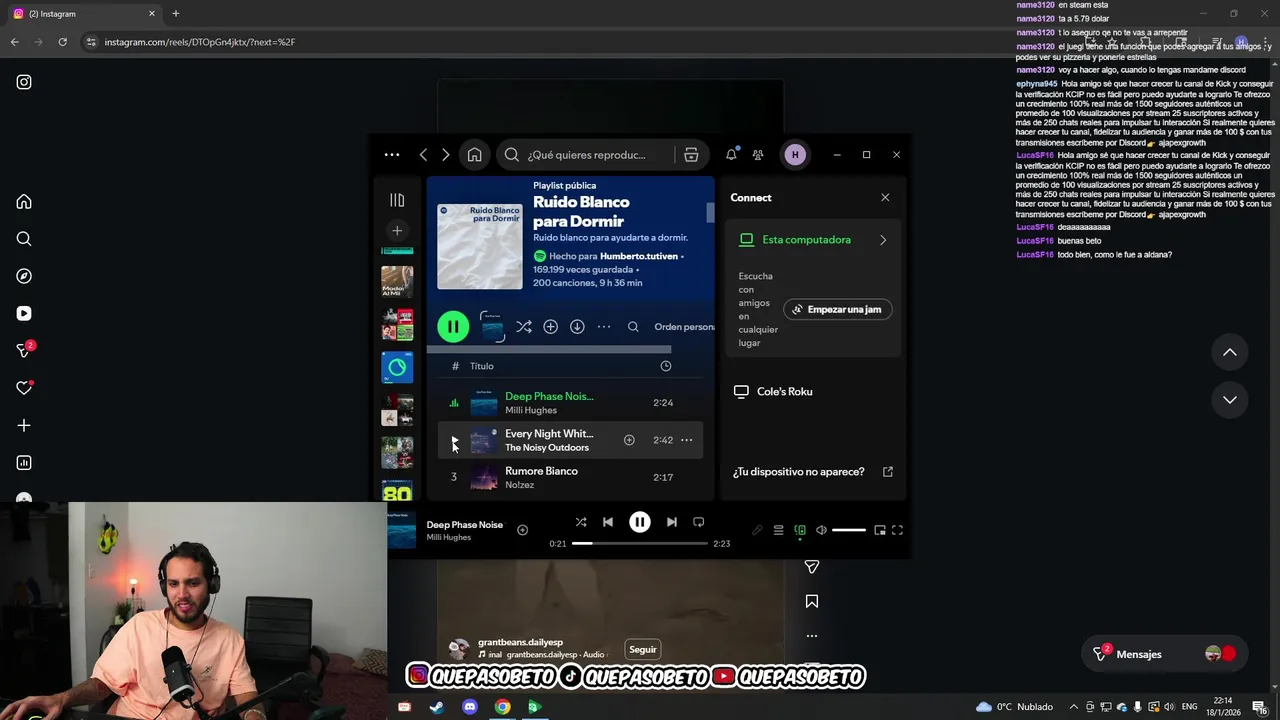Navigate forward in Spotify
Viewport: 1280px width, 720px height.
point(445,155)
